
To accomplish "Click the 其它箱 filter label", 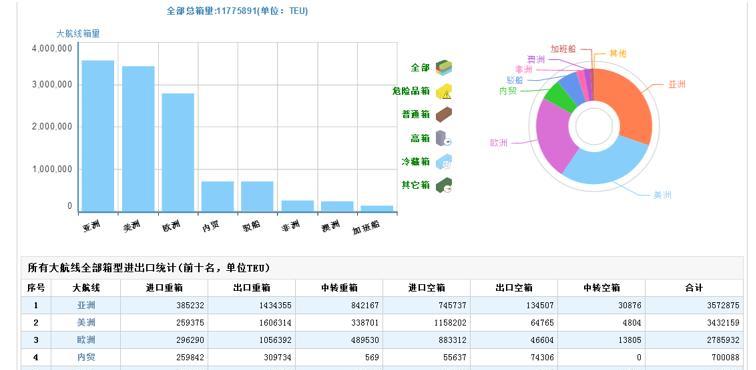I will [x=416, y=185].
